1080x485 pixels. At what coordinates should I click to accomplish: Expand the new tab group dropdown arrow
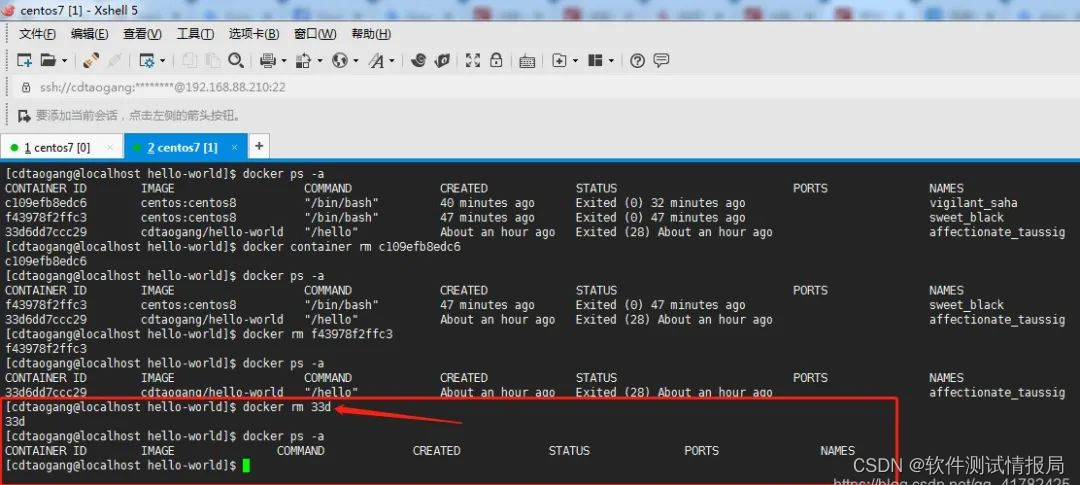(575, 61)
